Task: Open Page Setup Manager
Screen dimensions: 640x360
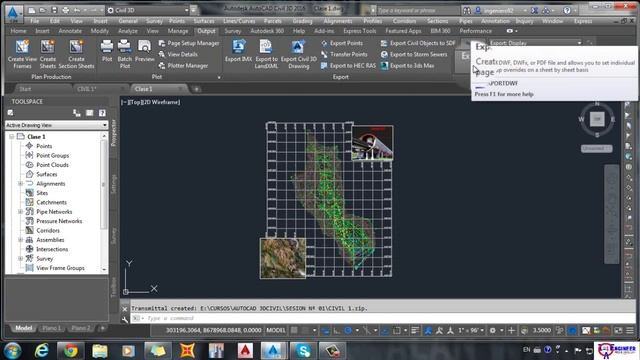Action: coord(189,43)
